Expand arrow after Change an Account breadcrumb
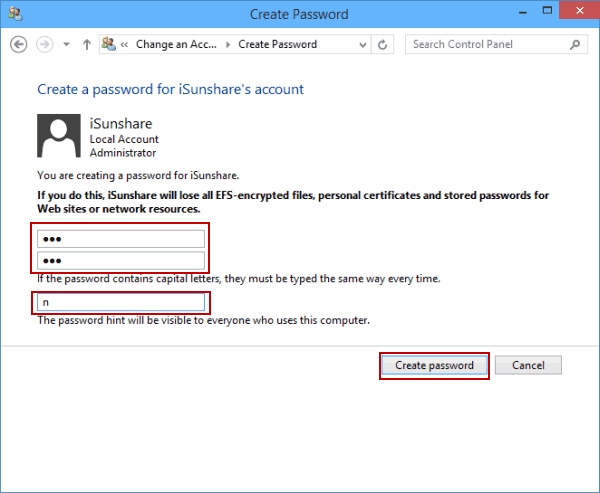The width and height of the screenshot is (600, 493). coord(228,45)
